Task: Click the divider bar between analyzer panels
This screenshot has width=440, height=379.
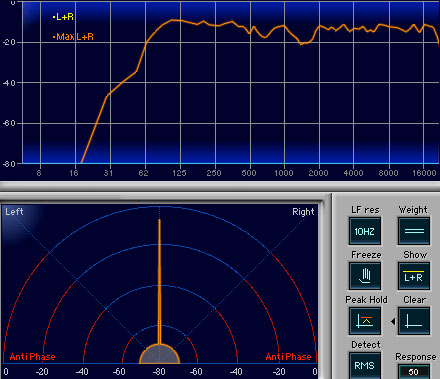Action: (220, 186)
